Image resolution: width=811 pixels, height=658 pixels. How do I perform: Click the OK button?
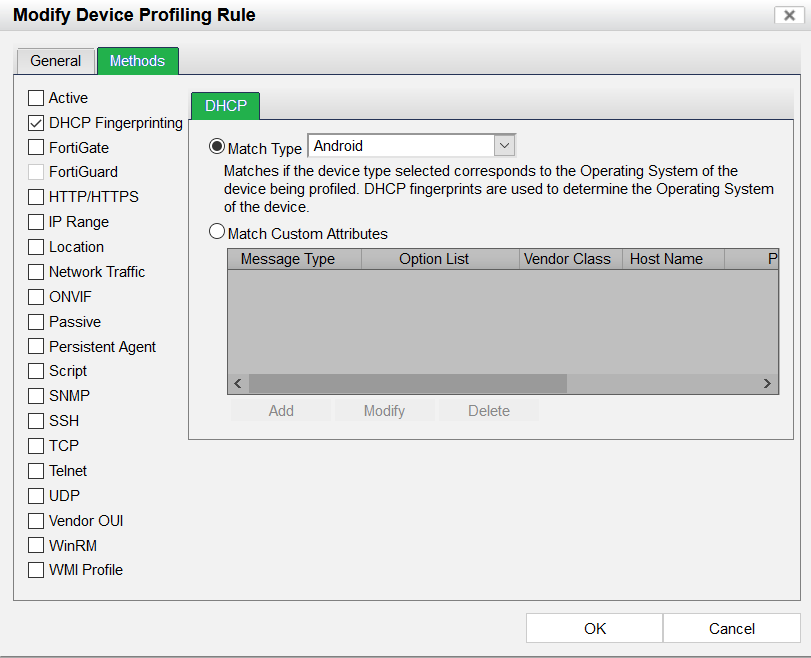coord(595,628)
